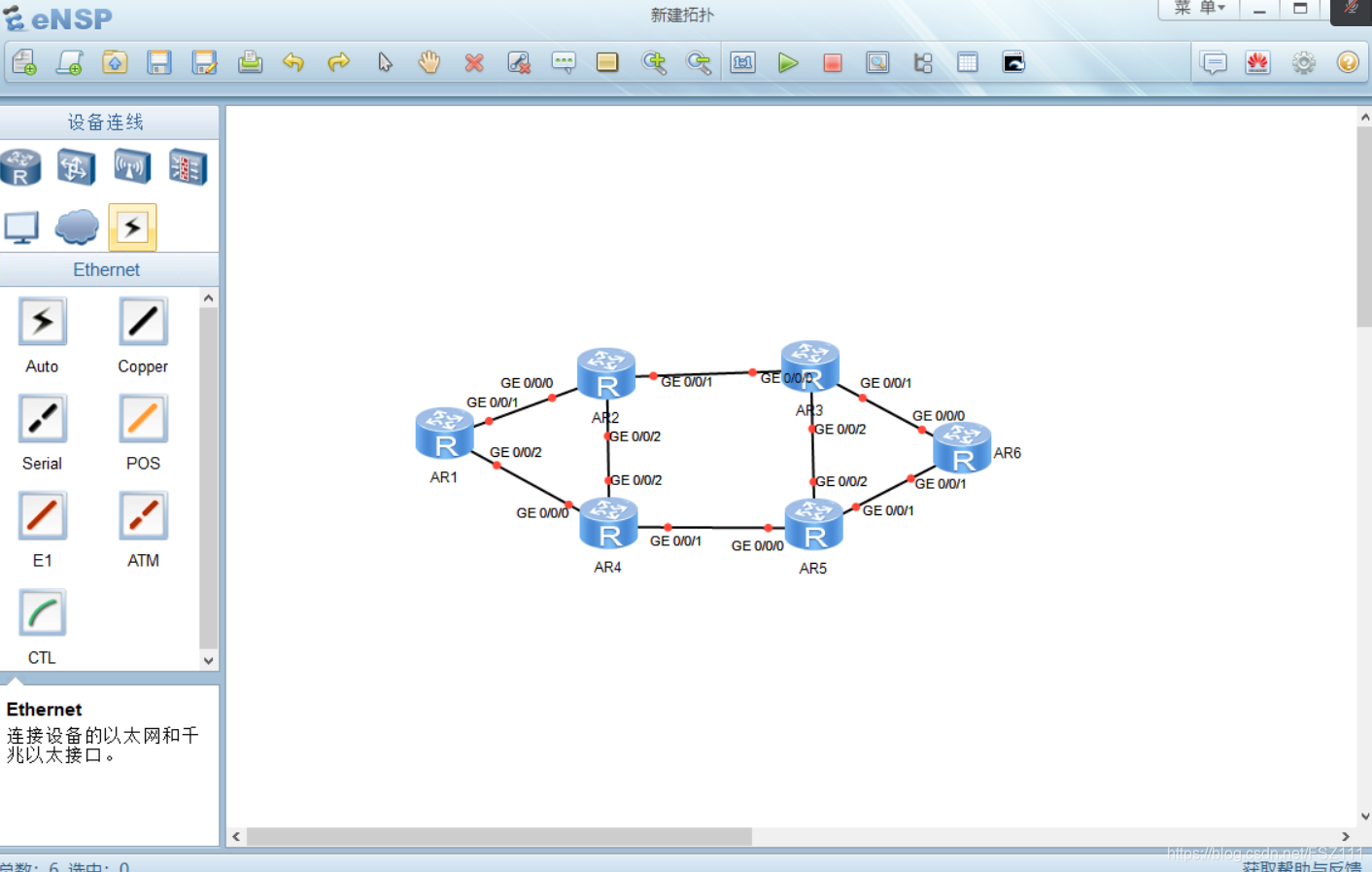This screenshot has height=872, width=1372.
Task: Click the AR6 device label text
Action: click(1008, 453)
